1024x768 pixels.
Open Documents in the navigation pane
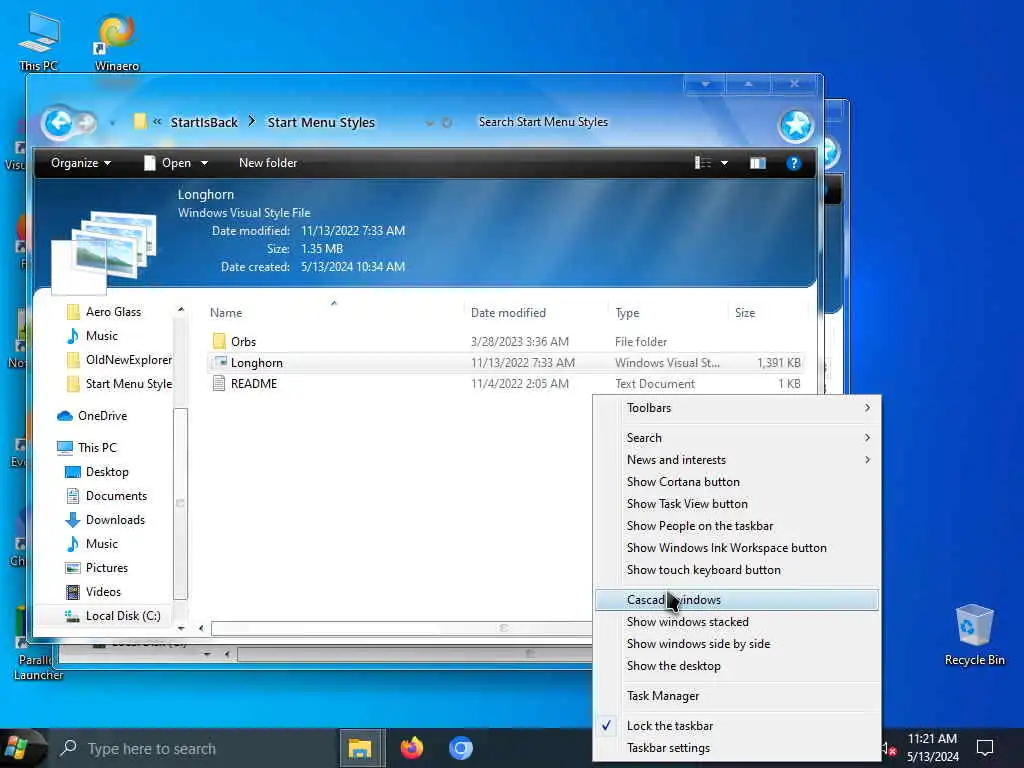pyautogui.click(x=107, y=496)
